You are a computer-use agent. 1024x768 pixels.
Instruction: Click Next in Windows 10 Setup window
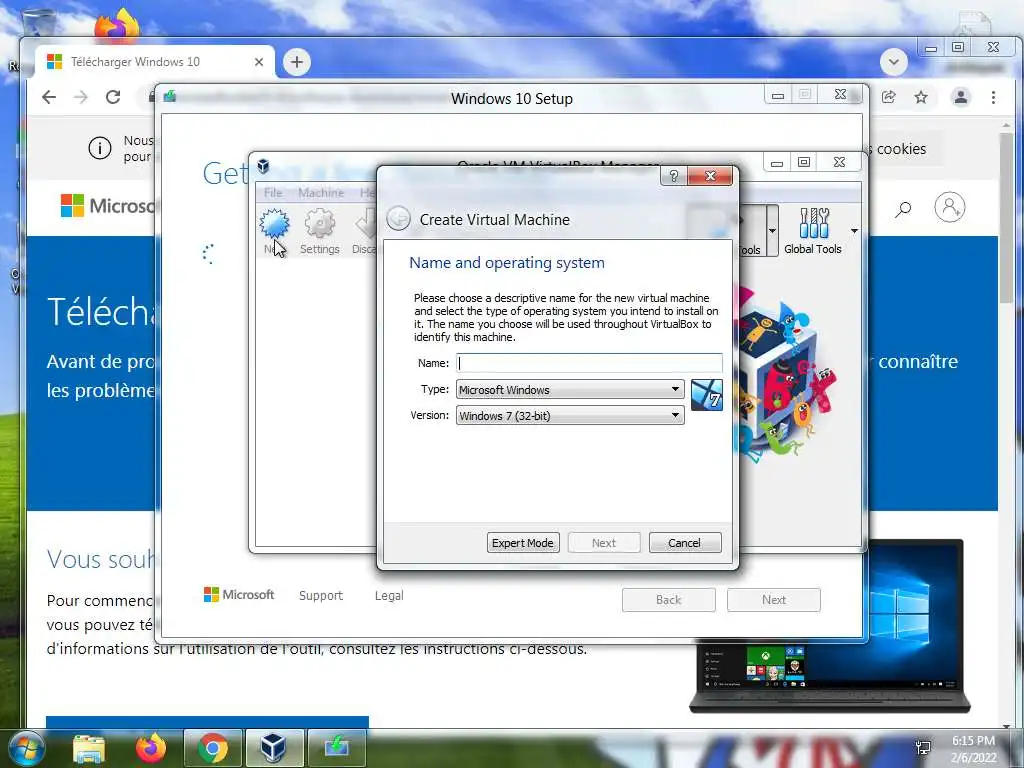pos(773,600)
